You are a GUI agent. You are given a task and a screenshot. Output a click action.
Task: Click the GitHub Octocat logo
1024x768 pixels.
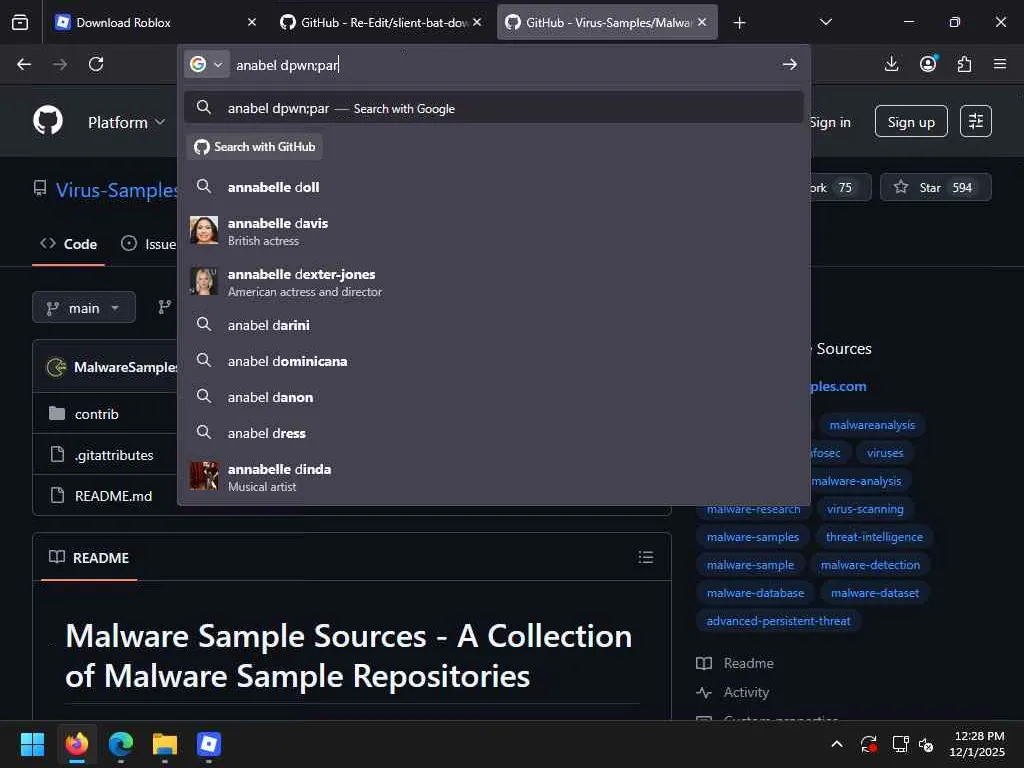point(48,121)
